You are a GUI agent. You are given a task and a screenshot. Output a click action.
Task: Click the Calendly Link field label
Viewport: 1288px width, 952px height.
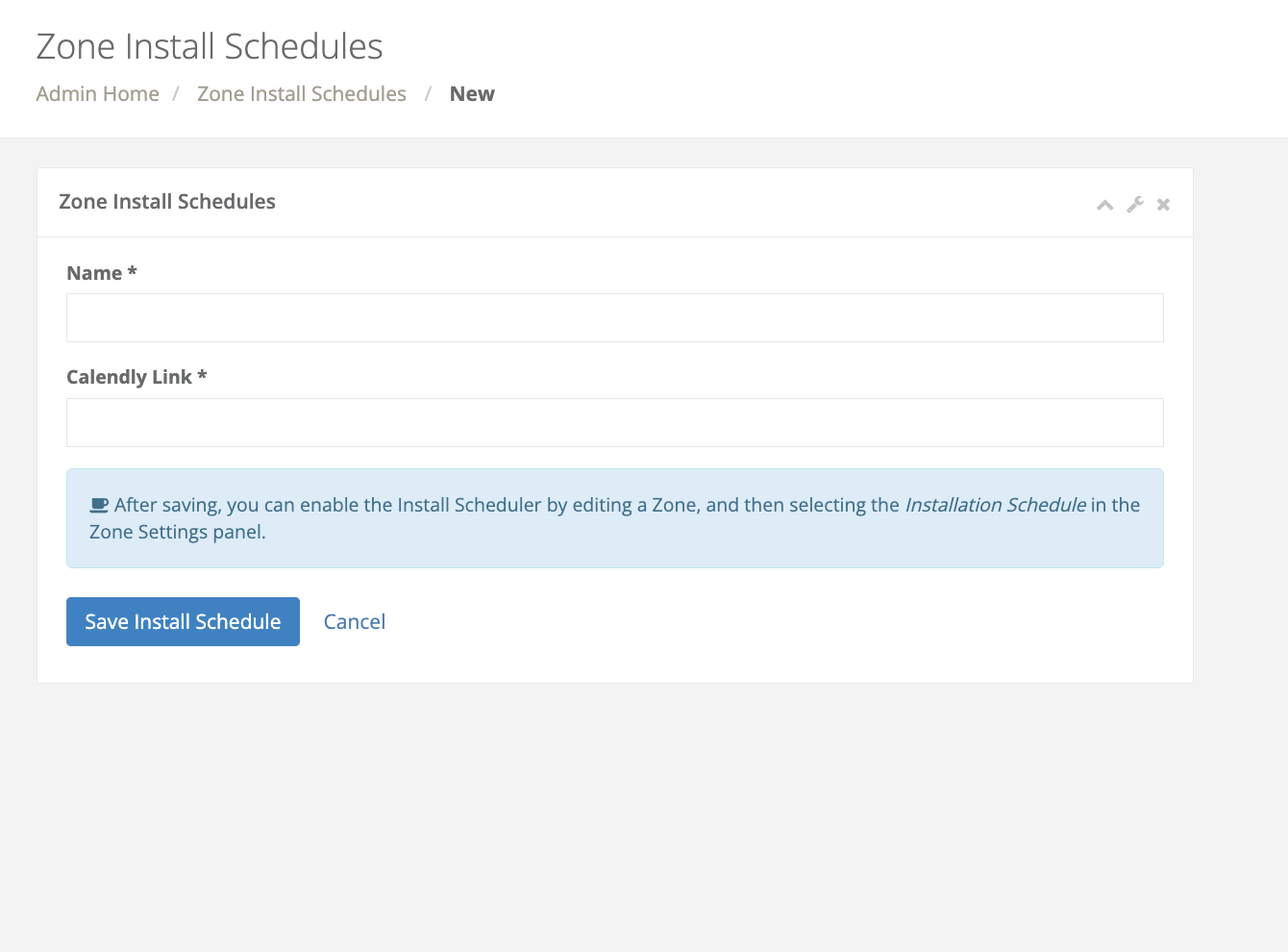[x=129, y=377]
